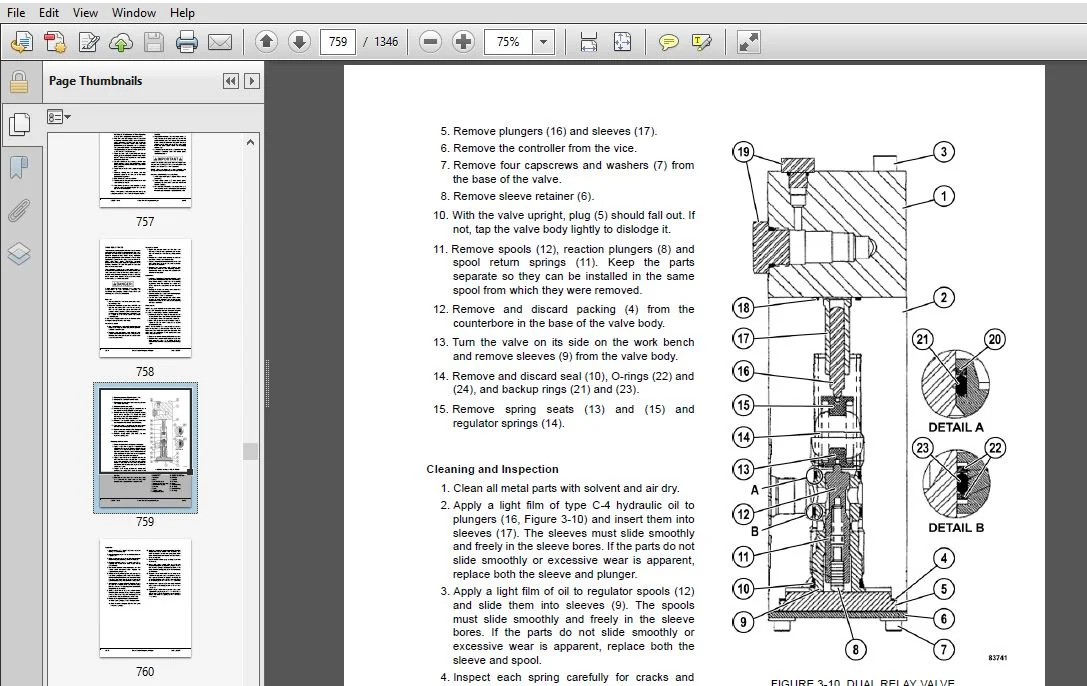
Task: Click the security lock panel icon
Action: [19, 82]
